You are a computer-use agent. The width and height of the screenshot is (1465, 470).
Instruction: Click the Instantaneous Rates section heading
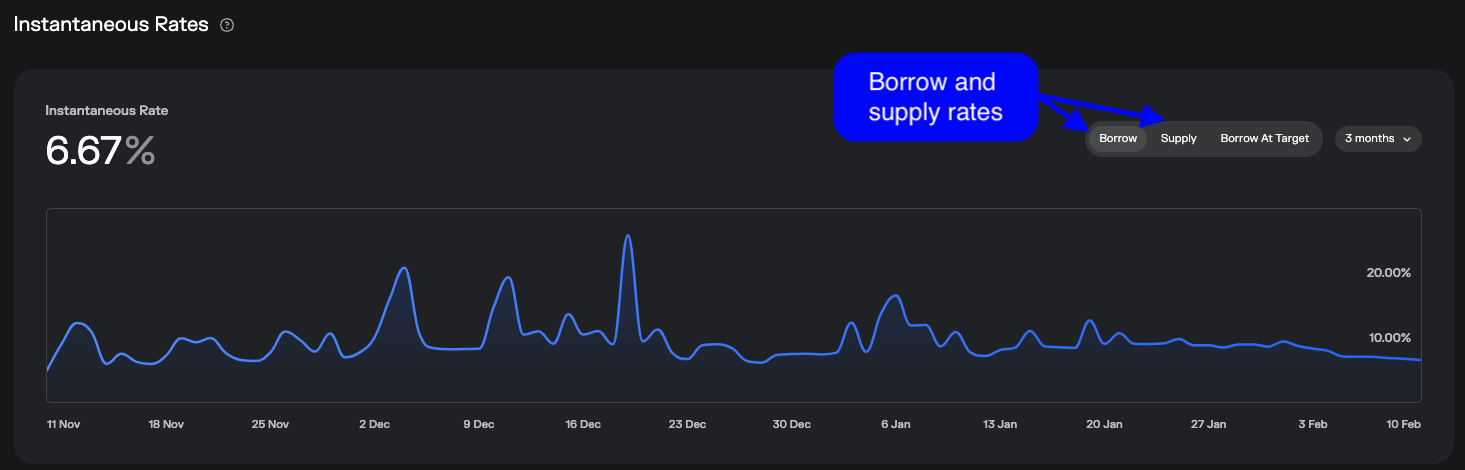[x=110, y=25]
